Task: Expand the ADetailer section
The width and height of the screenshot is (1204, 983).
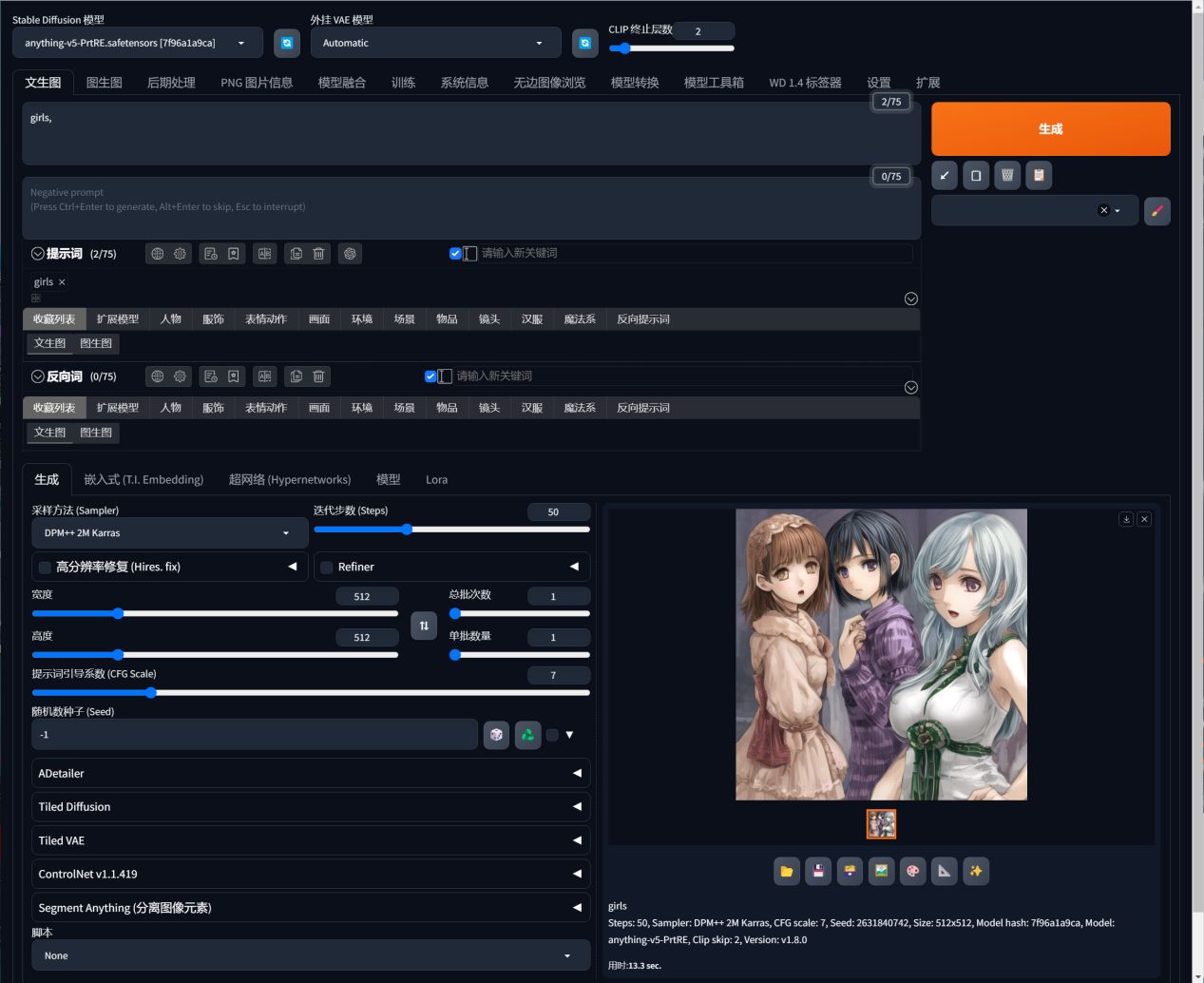Action: [311, 774]
